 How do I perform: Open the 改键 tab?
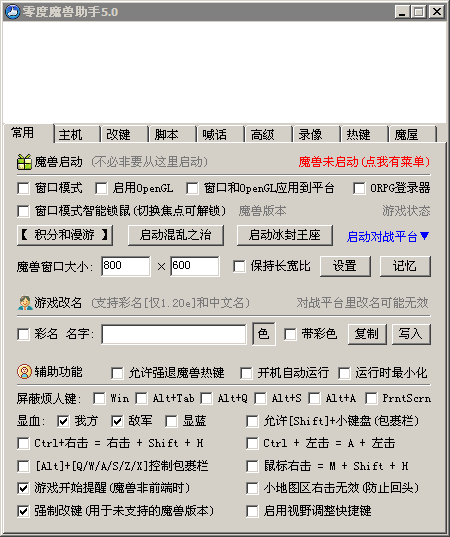[x=125, y=134]
